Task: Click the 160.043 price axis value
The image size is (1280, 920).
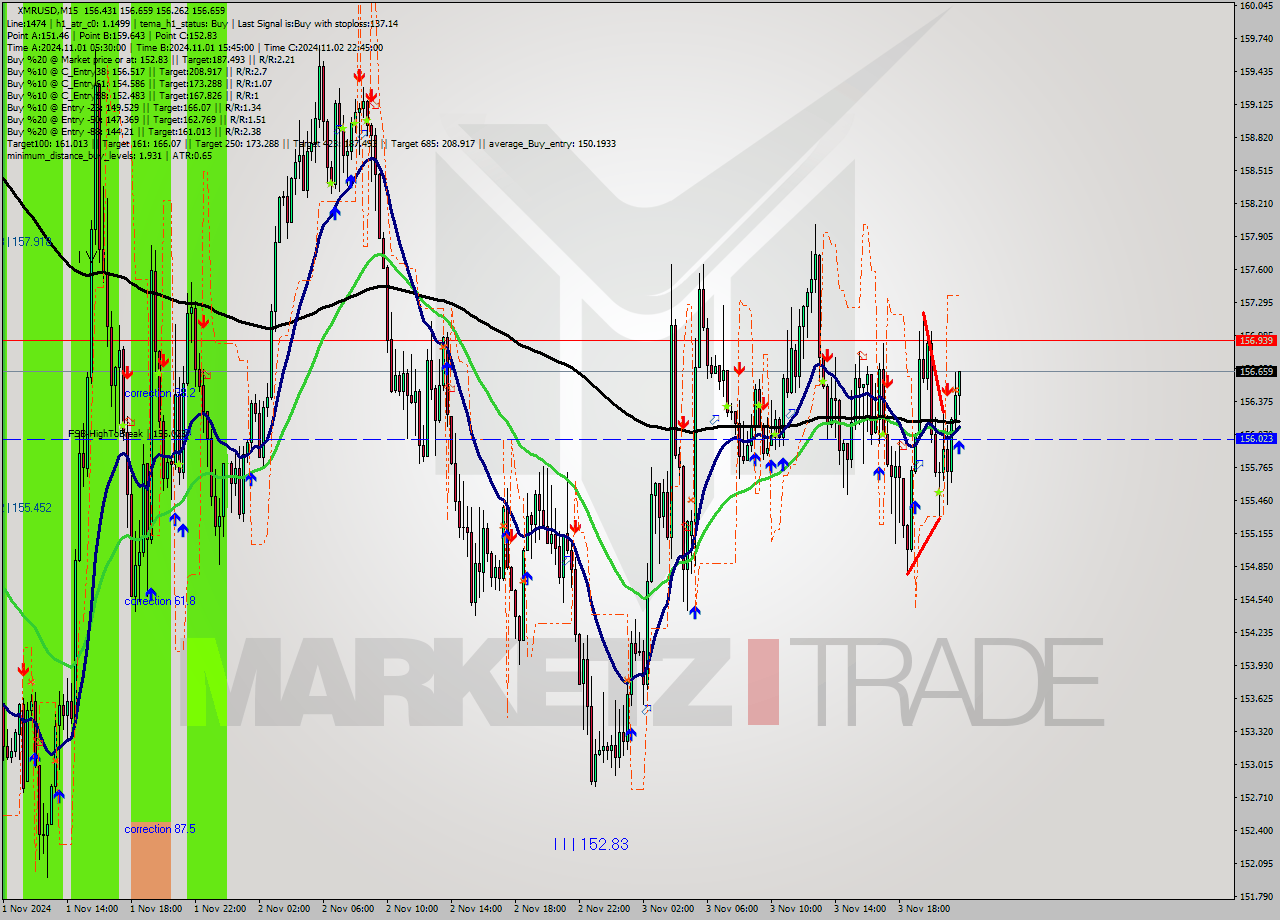Action: 1256,6
